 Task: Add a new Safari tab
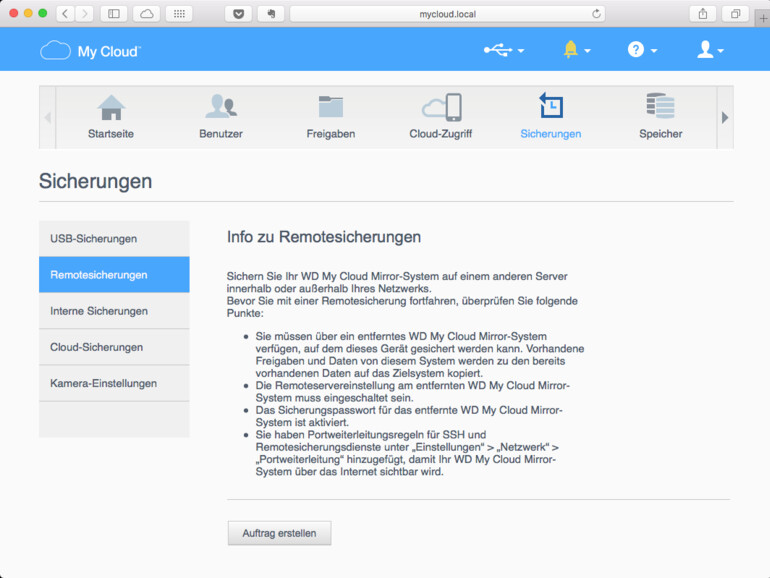coord(763,19)
